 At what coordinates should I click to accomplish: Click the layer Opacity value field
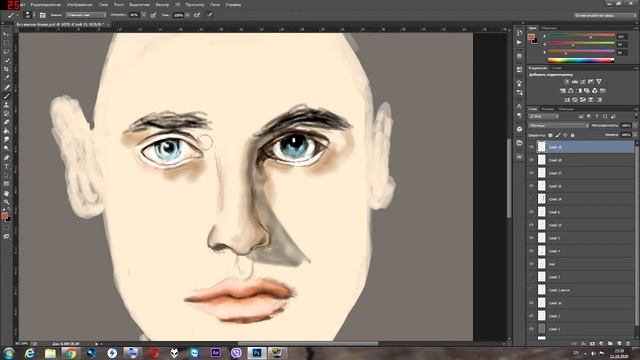click(x=625, y=126)
